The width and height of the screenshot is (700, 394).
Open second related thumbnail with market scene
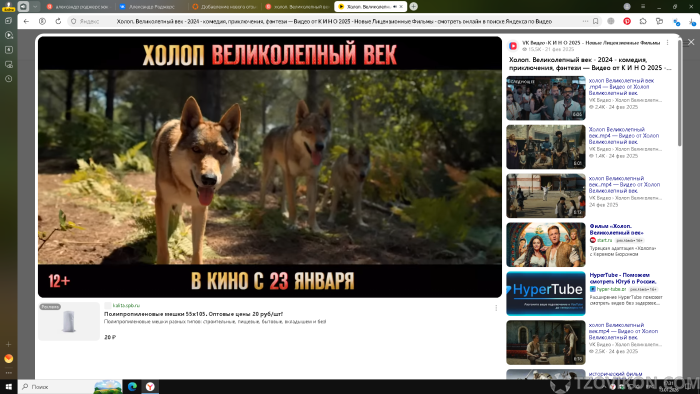546,147
